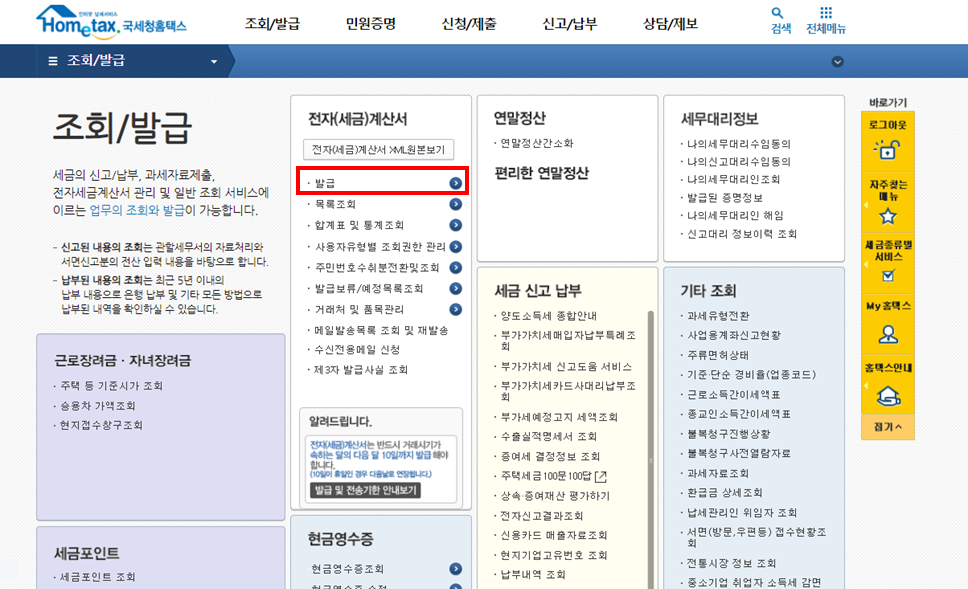Click 전자(세금)계산서 XML원본보기 button
The height and width of the screenshot is (589, 968).
pyautogui.click(x=378, y=150)
